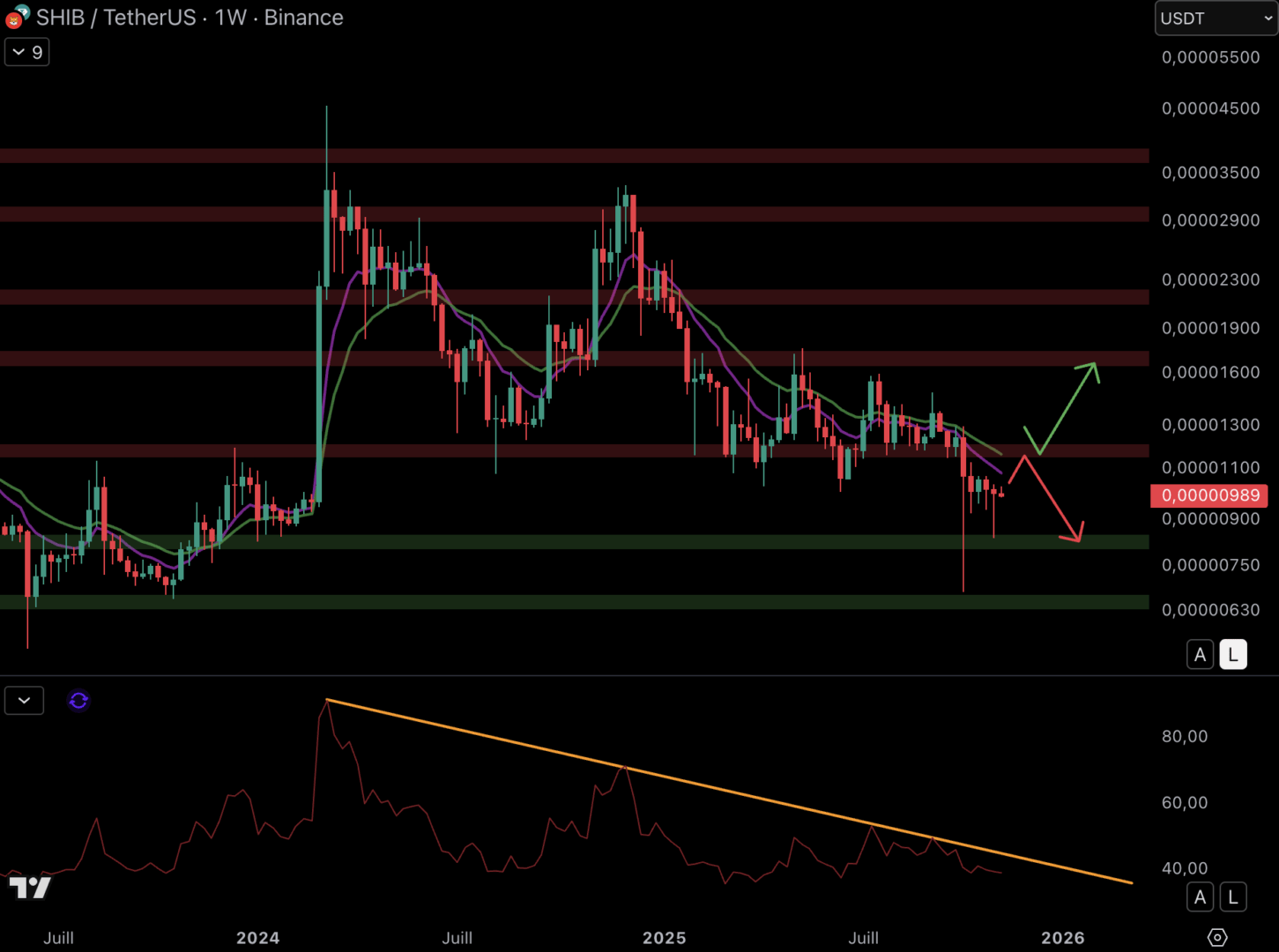The width and height of the screenshot is (1279, 952).
Task: Select the topmost red resistance zone
Action: tap(573, 156)
